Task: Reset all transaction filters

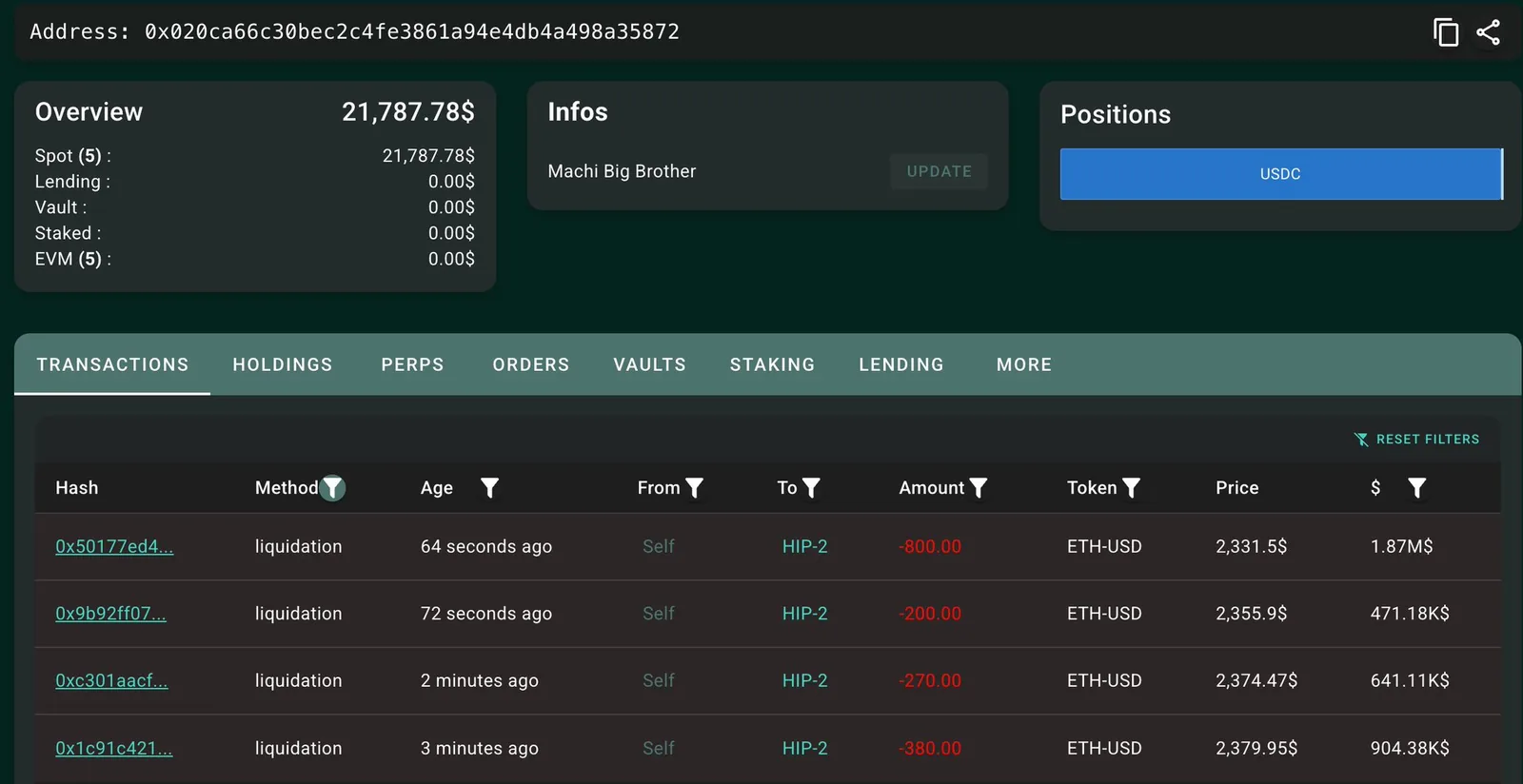Action: pos(1416,439)
